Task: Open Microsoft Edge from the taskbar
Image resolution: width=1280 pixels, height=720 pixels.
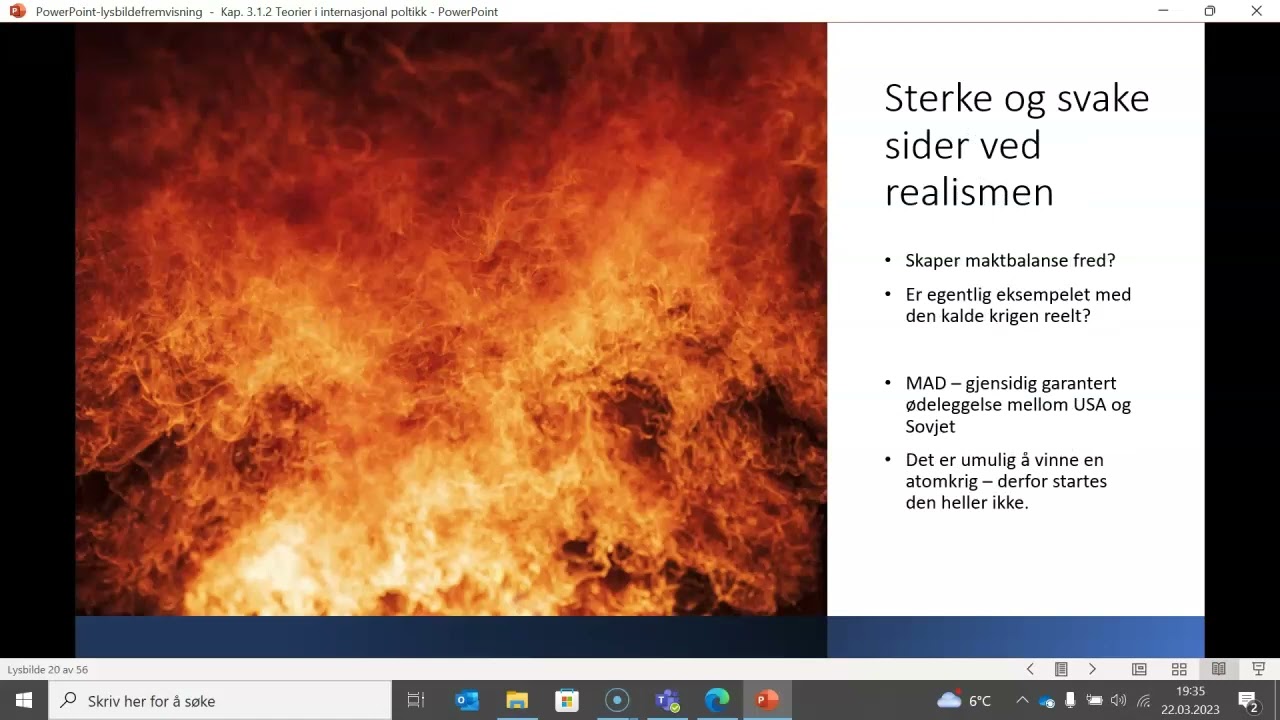Action: coord(717,700)
